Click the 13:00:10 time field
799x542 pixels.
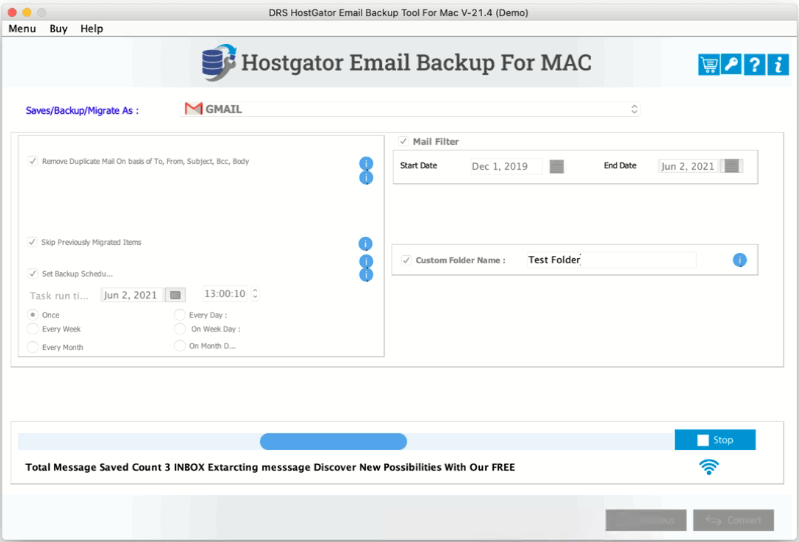[x=225, y=294]
